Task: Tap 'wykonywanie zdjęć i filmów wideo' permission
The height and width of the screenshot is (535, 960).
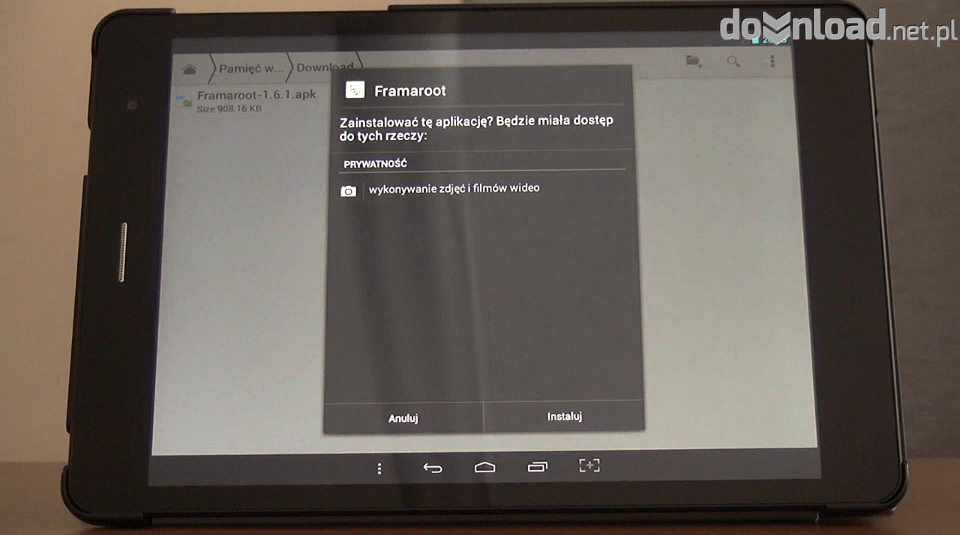Action: pyautogui.click(x=454, y=189)
